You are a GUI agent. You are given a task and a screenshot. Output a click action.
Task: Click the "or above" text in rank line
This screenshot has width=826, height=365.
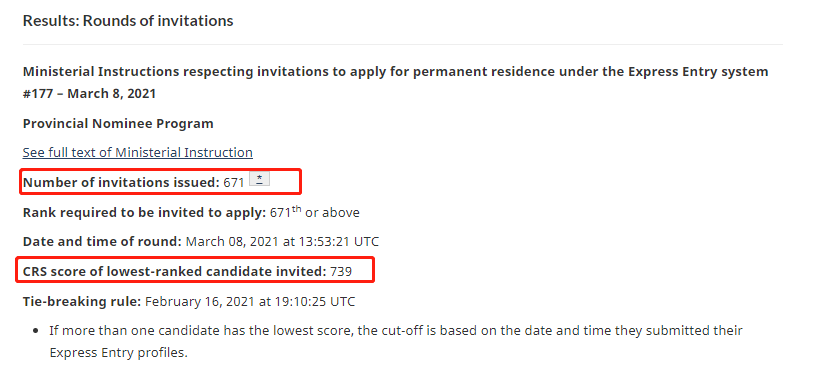pyautogui.click(x=332, y=213)
